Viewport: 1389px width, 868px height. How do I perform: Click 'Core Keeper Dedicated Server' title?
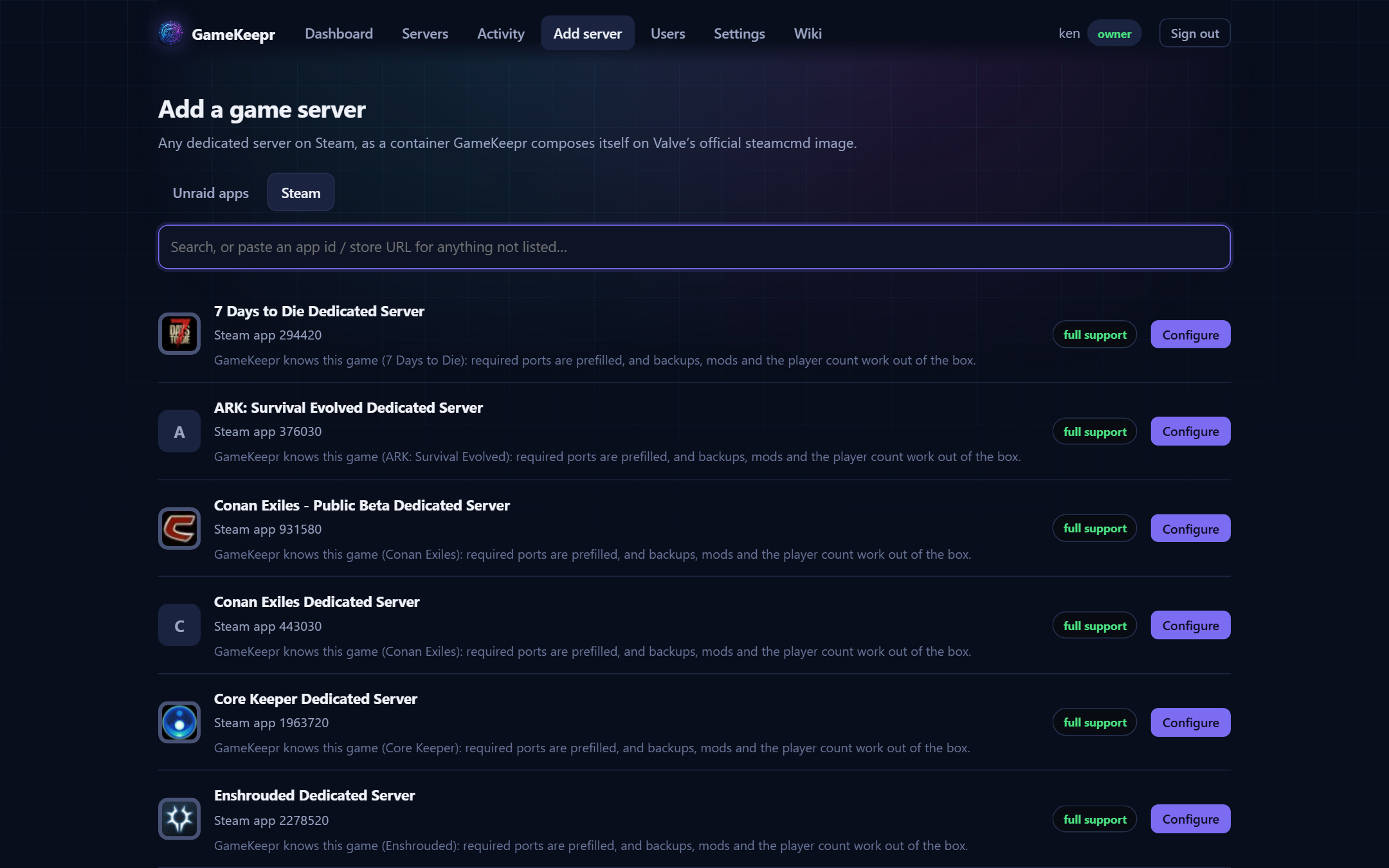316,699
